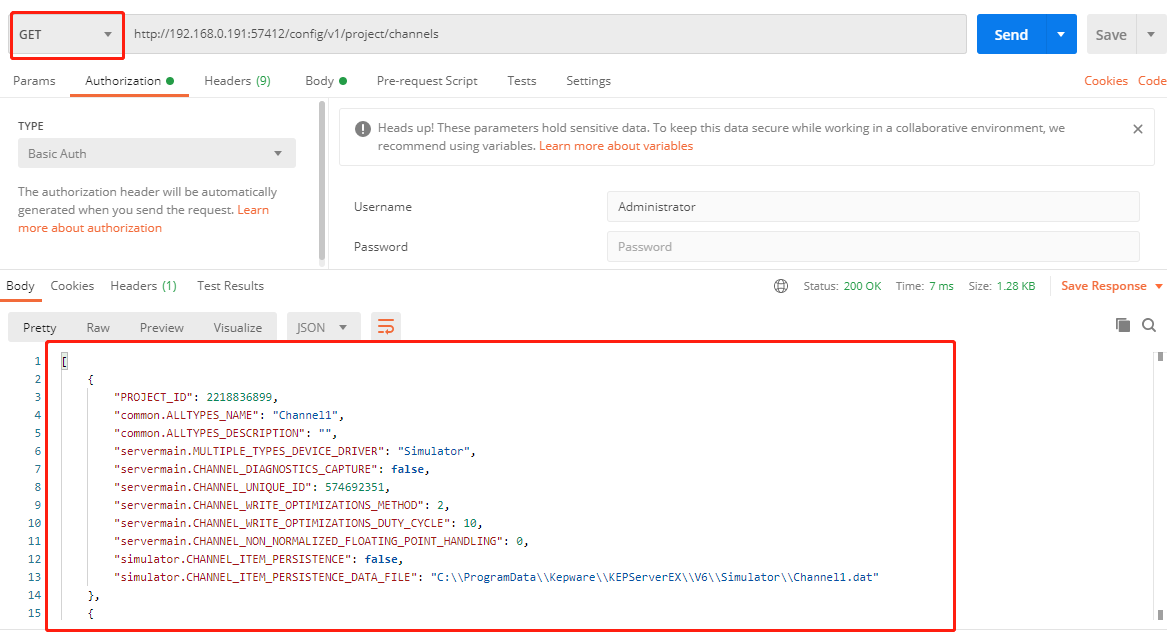Show the response Cookies tab
Viewport: 1167px width, 633px height.
(x=72, y=286)
